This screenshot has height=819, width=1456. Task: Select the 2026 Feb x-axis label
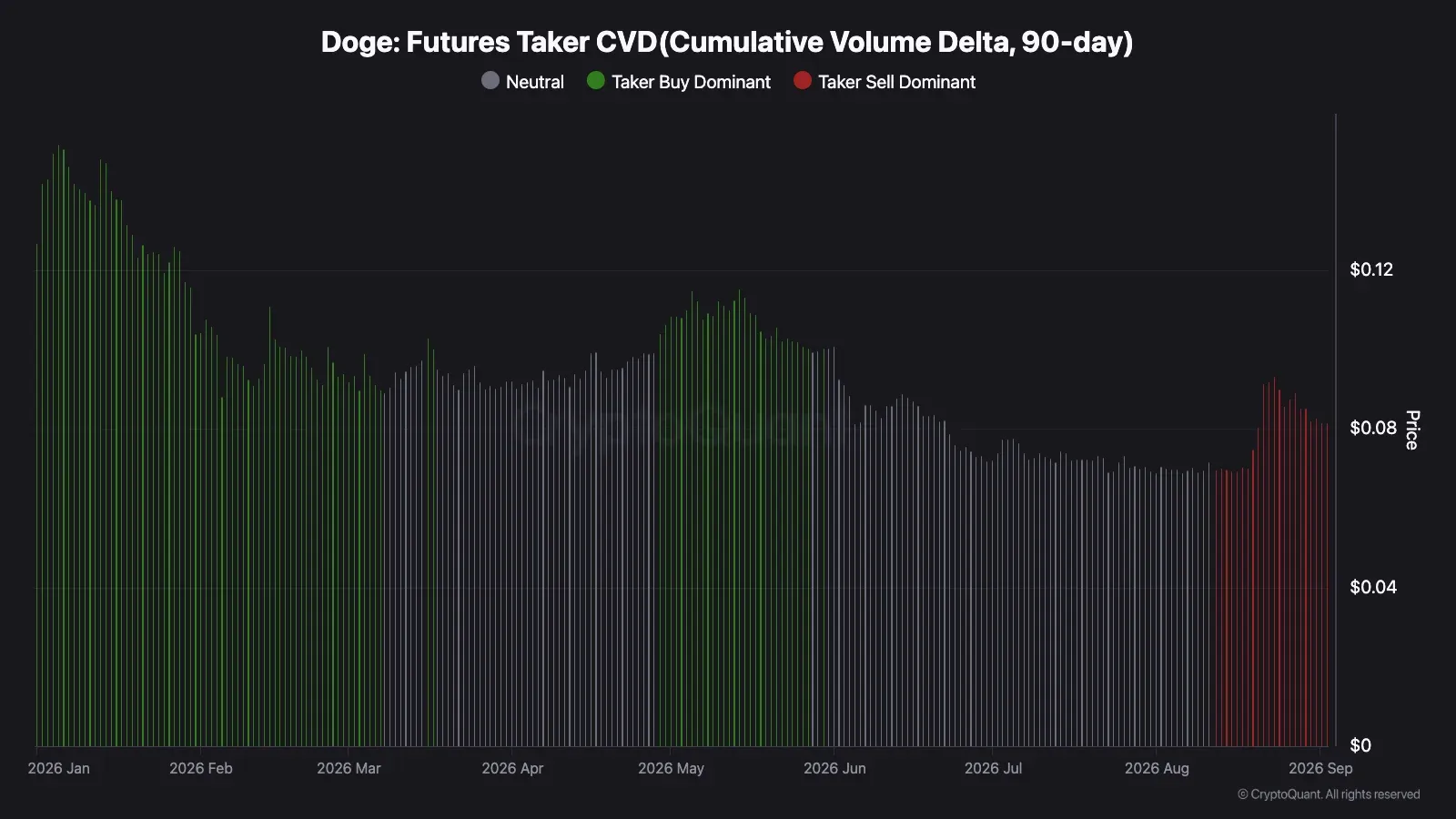click(x=201, y=768)
